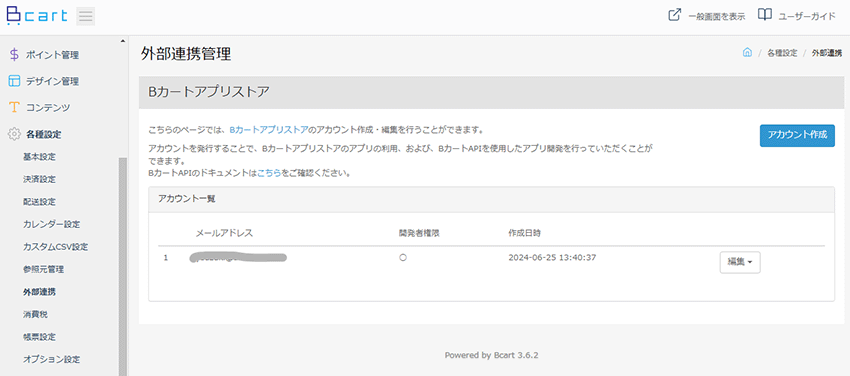The image size is (850, 376).
Task: Click the アカウント一覧 panel heading
Action: 187,199
